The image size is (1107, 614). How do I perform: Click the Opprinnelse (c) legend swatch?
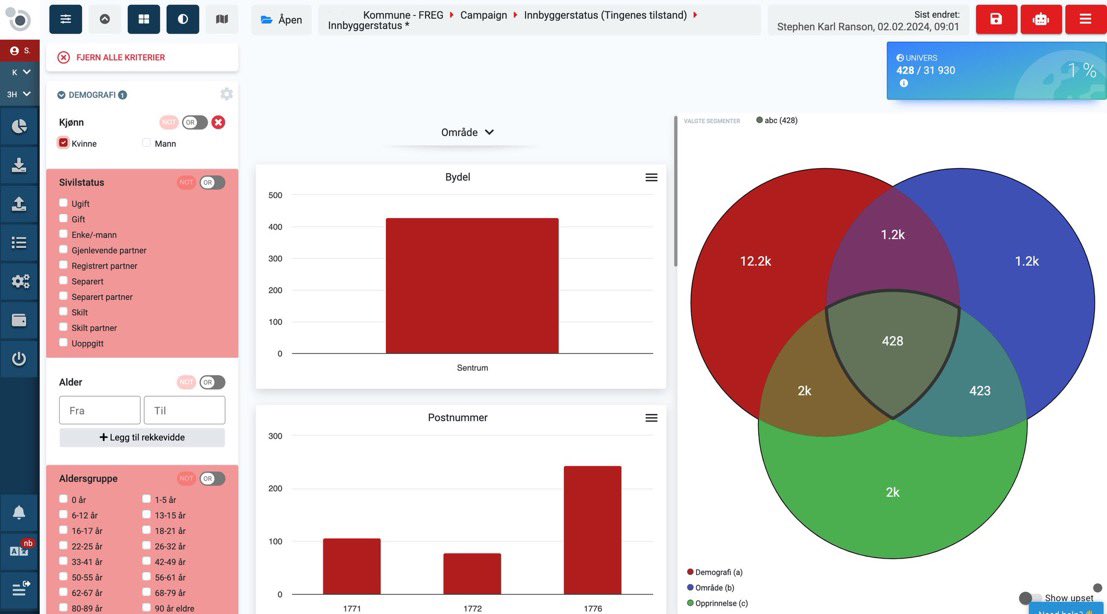coord(690,603)
